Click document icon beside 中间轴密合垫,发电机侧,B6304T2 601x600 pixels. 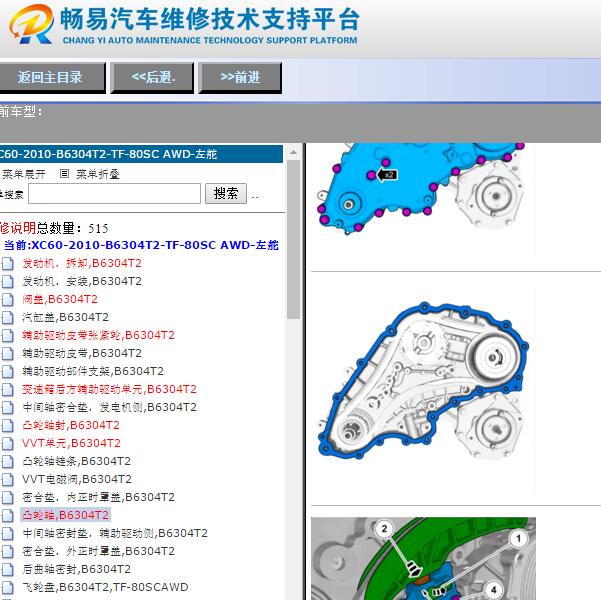coord(7,408)
